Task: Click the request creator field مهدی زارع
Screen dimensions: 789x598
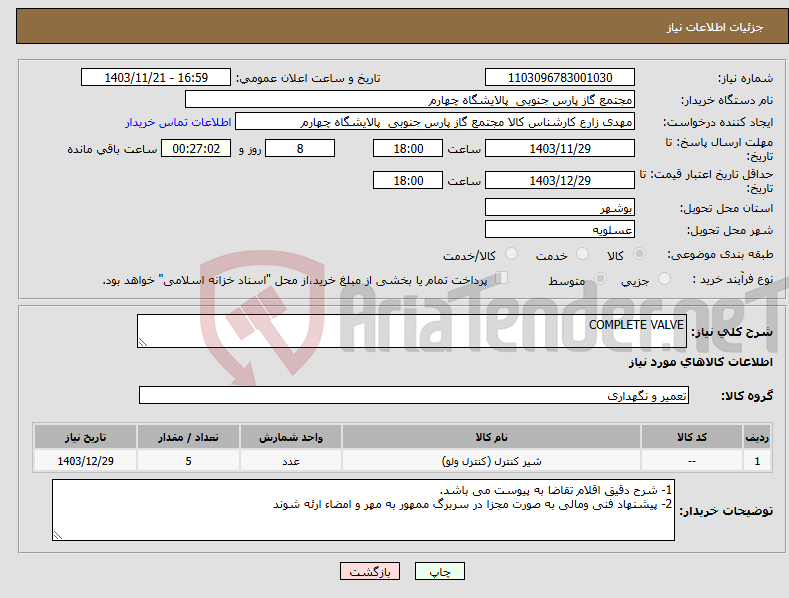Action: tap(435, 122)
